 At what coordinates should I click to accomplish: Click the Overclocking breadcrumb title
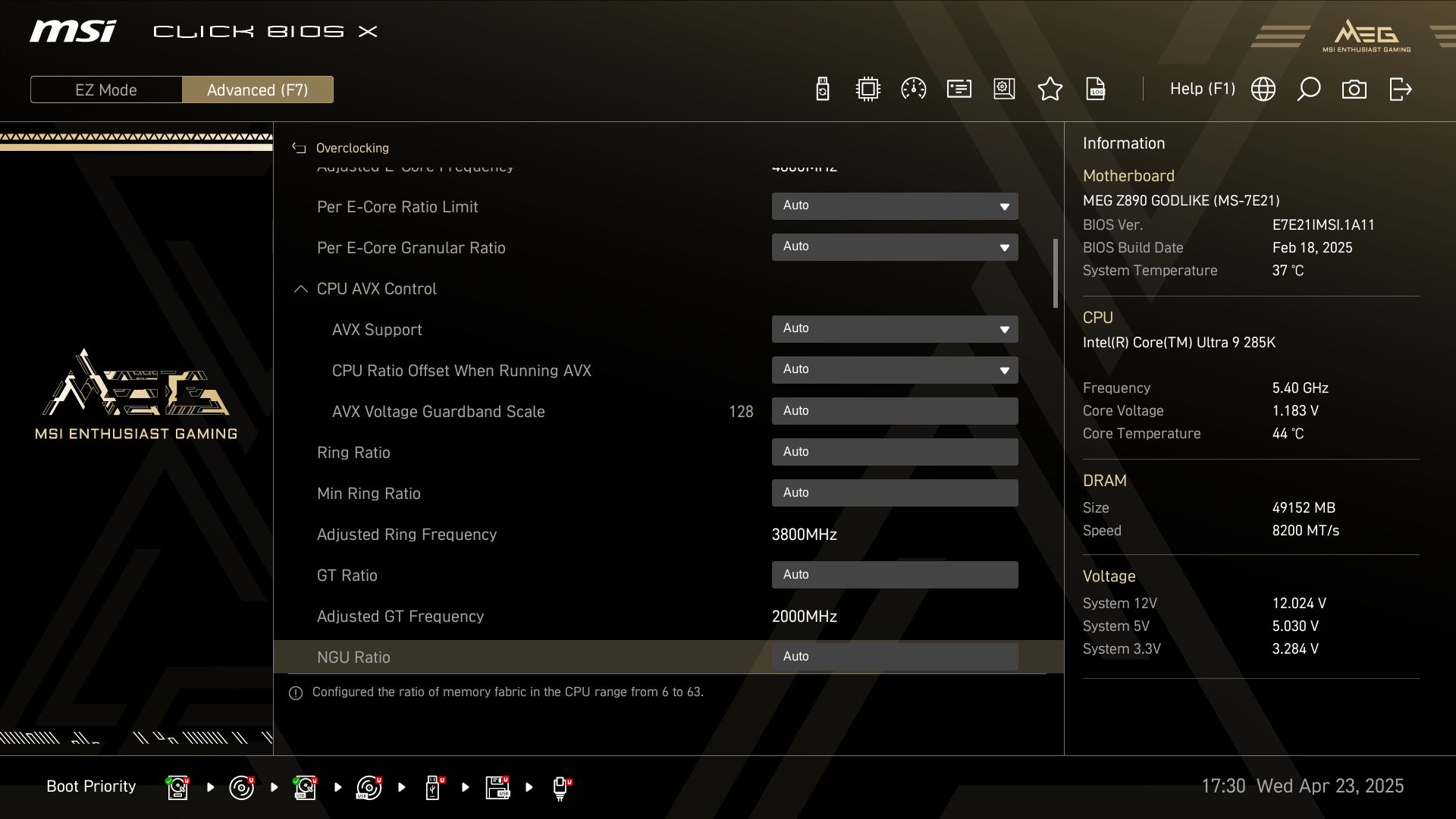[352, 149]
